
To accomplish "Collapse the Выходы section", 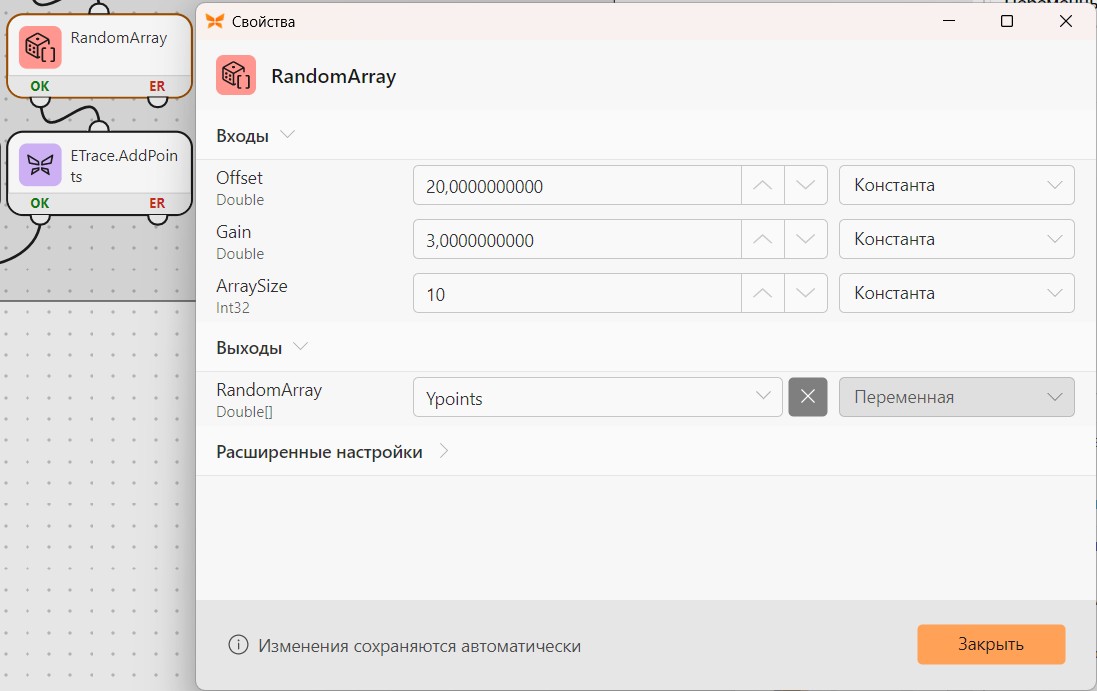I will (x=300, y=346).
